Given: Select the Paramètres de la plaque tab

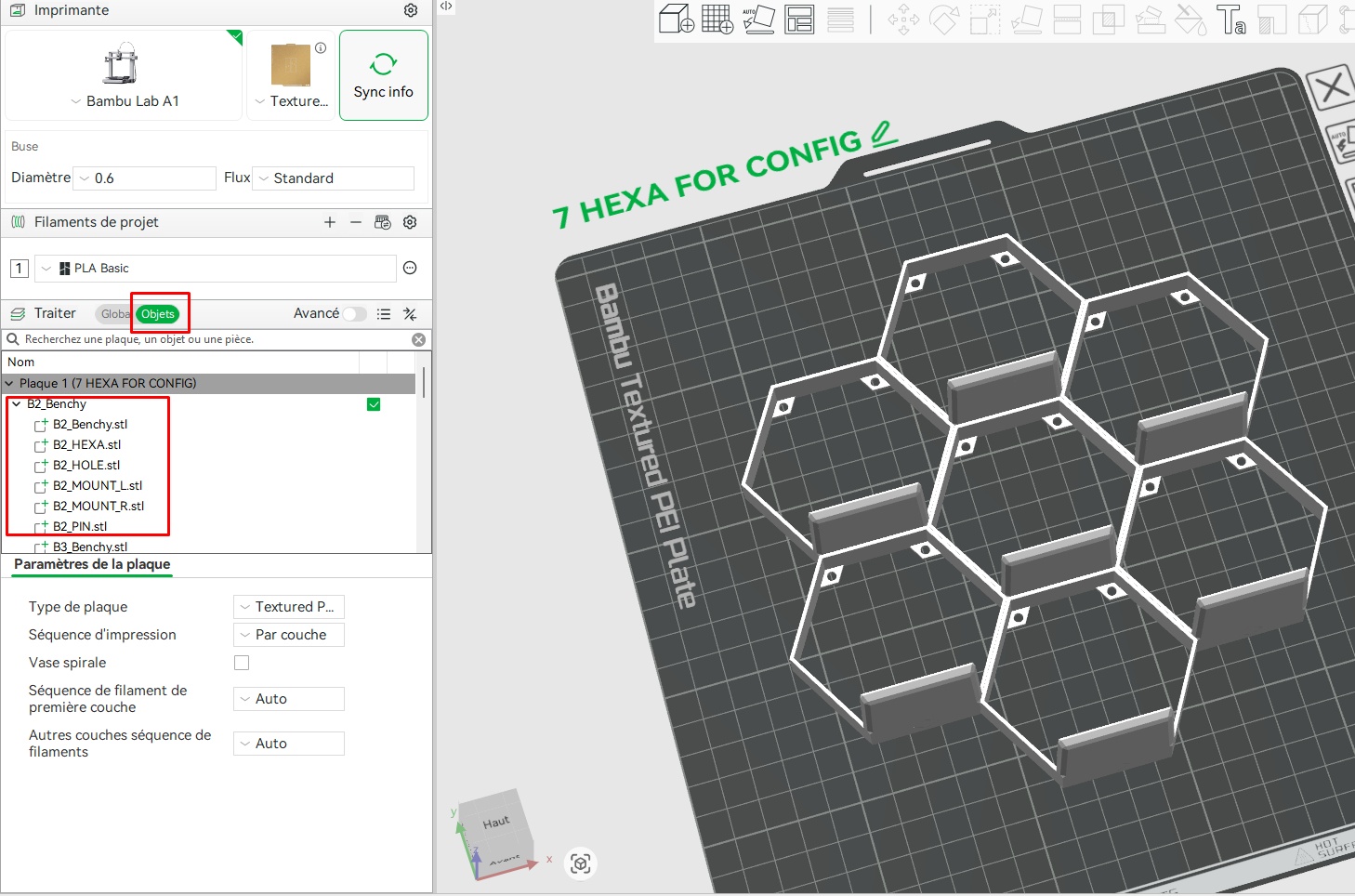Looking at the screenshot, I should (92, 564).
